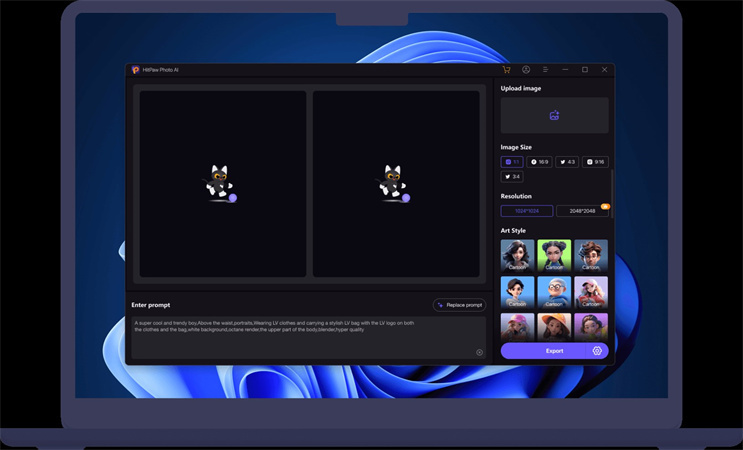Viewport: 743px width, 450px height.
Task: Select the 9:16 image size
Action: pyautogui.click(x=595, y=162)
